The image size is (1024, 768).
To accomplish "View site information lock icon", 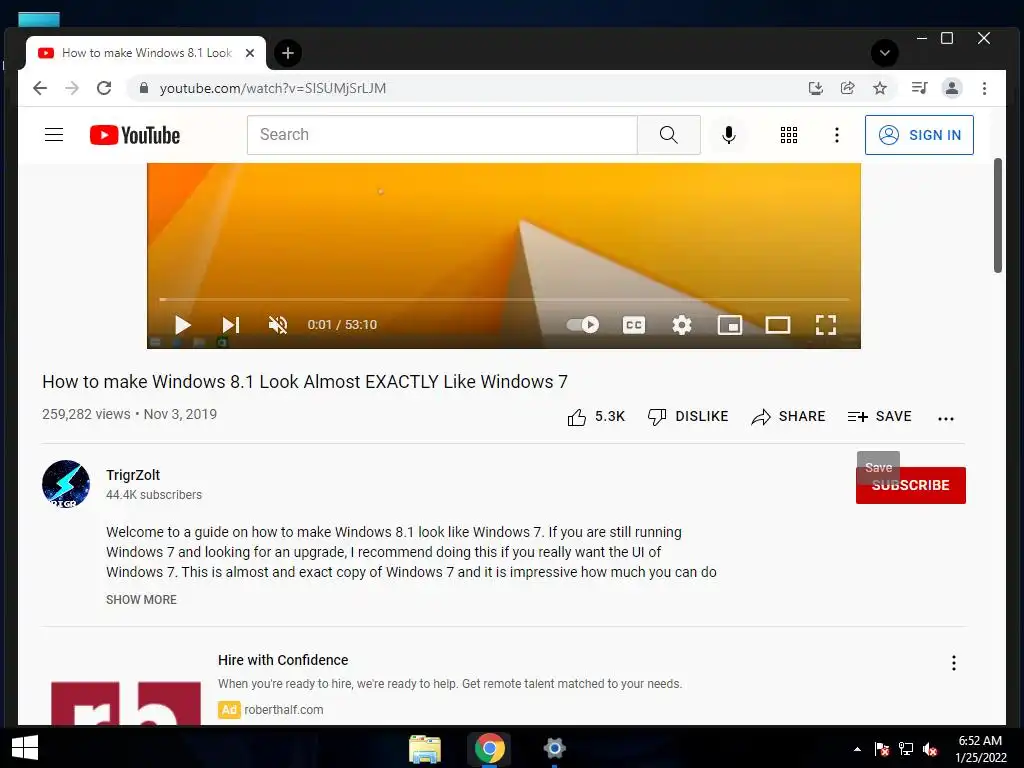I will (144, 88).
